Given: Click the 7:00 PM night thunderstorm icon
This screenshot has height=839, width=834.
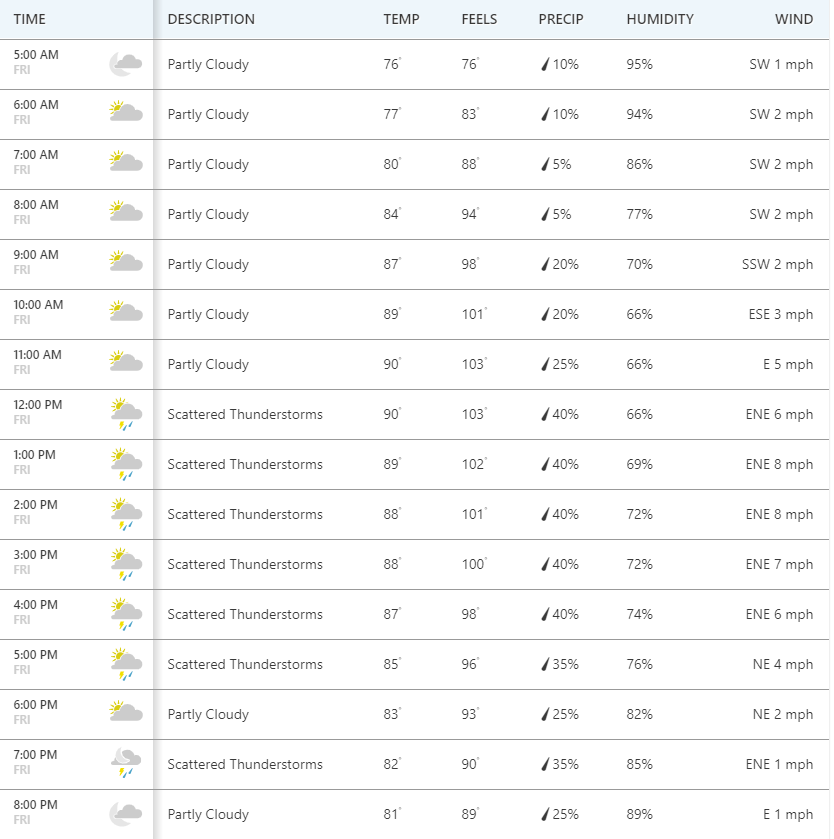Looking at the screenshot, I should [125, 764].
